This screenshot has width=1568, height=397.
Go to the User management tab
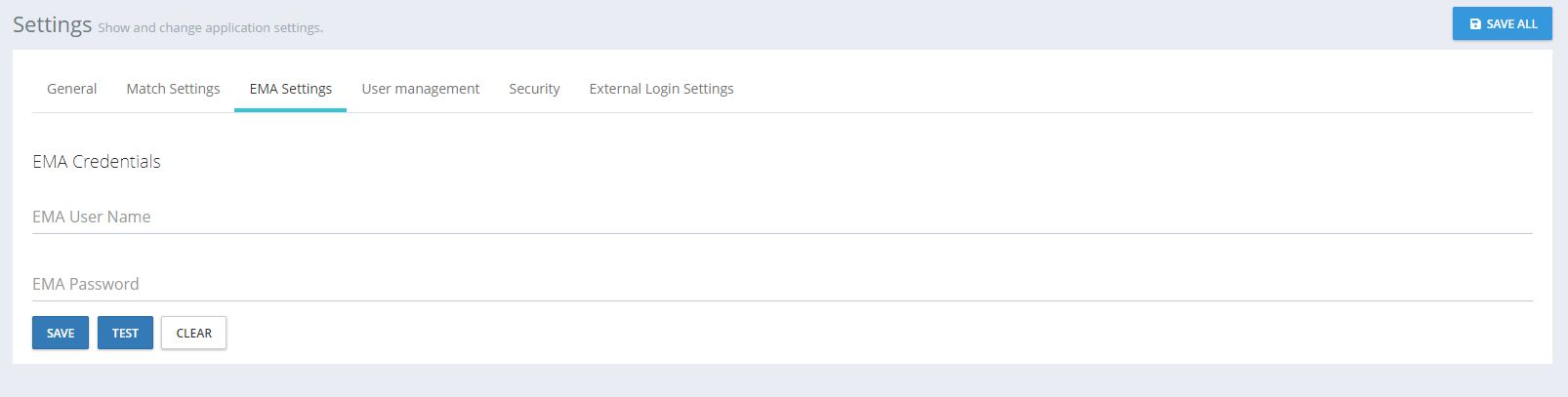coord(420,89)
